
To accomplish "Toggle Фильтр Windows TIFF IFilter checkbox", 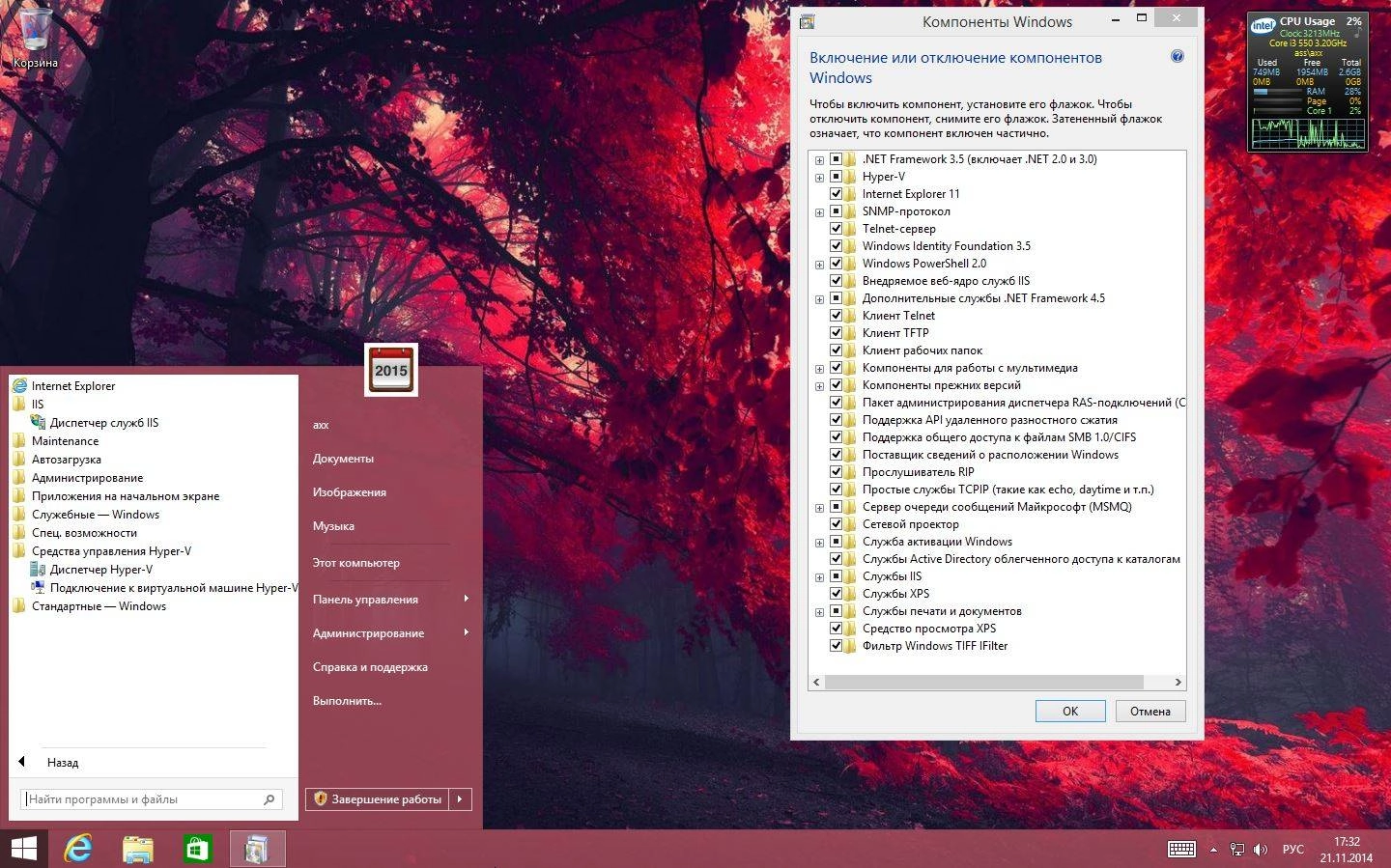I will coord(837,645).
